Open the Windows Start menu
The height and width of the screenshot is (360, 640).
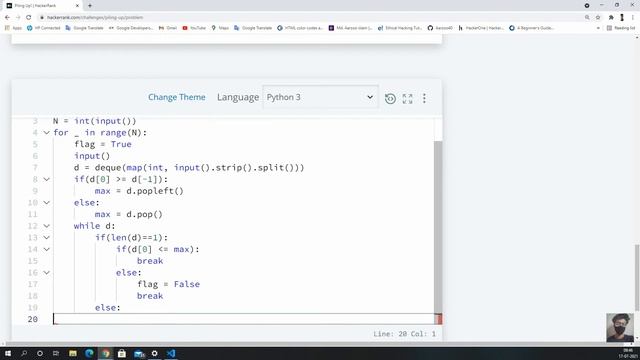[8, 353]
